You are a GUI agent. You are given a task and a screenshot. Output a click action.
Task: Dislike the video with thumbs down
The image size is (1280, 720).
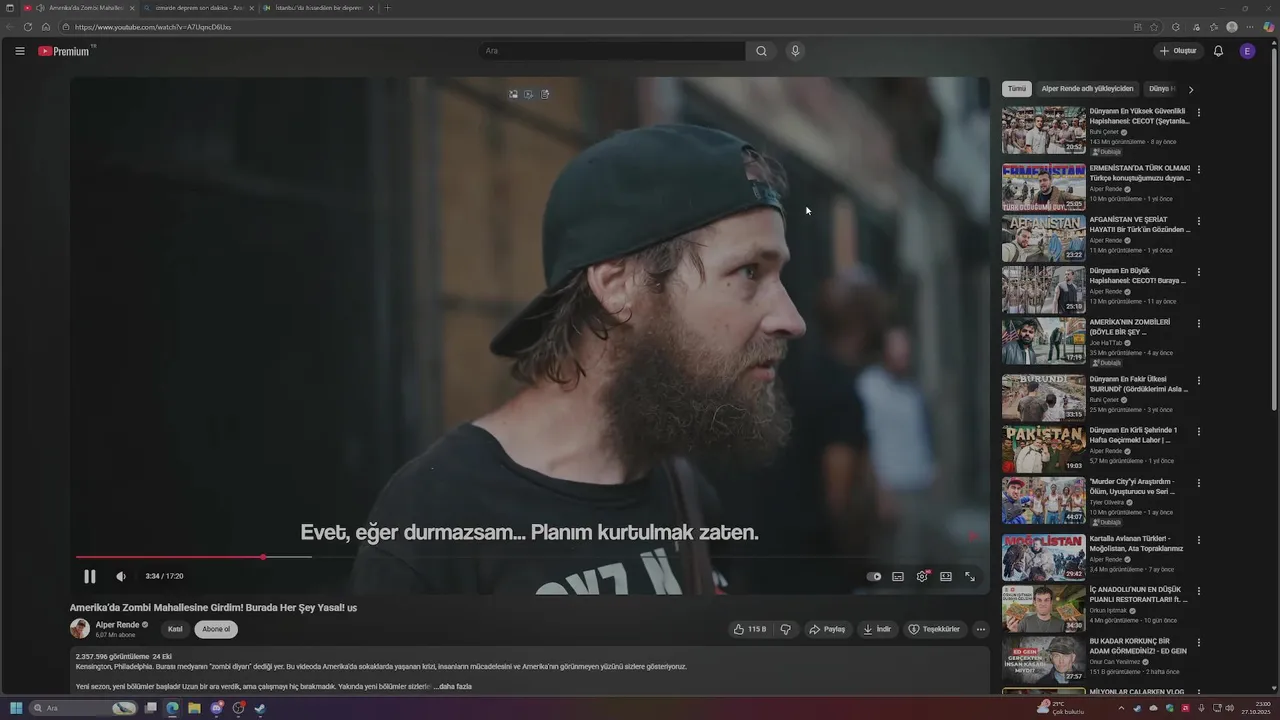point(785,629)
